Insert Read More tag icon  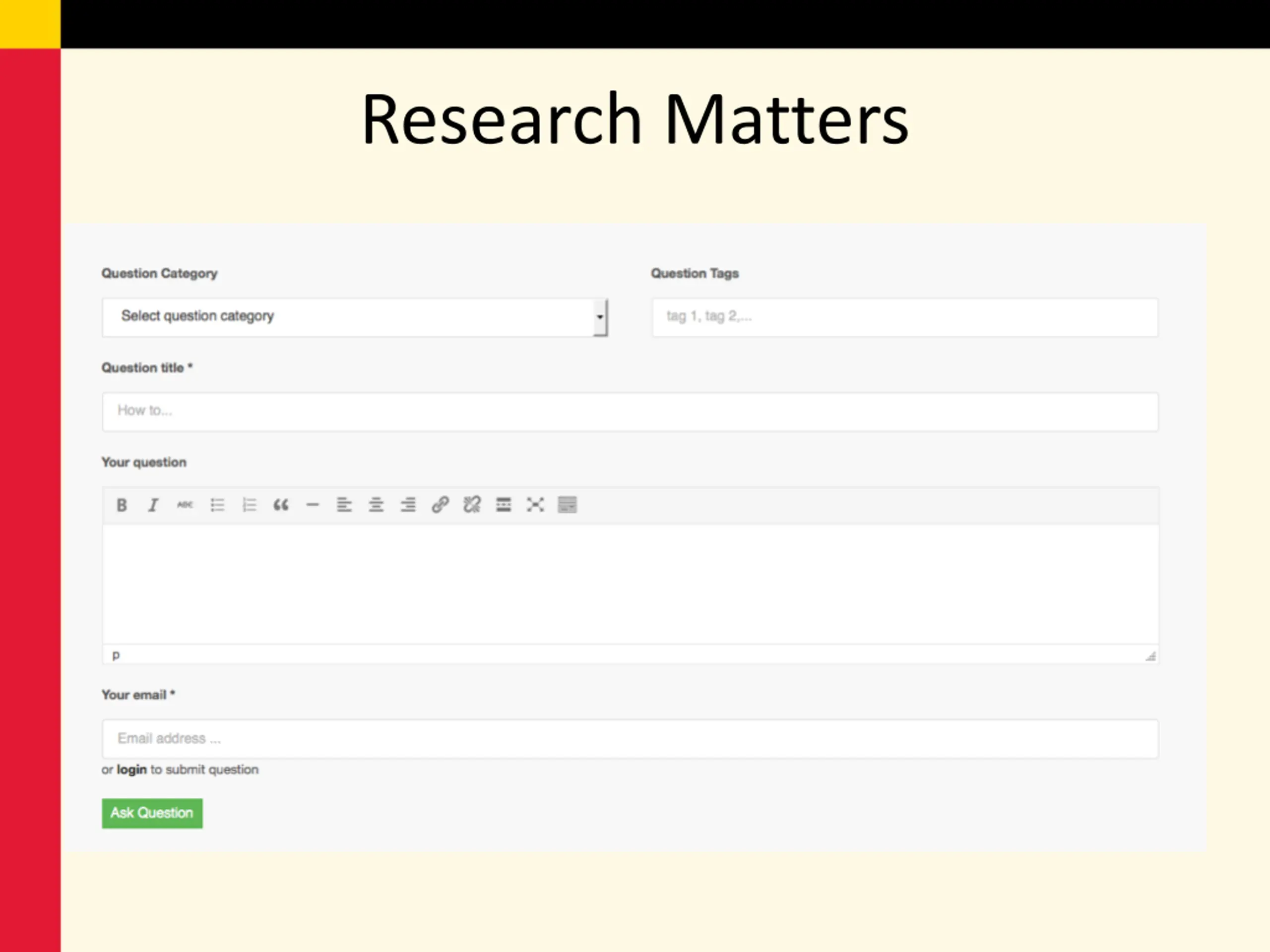coord(504,505)
